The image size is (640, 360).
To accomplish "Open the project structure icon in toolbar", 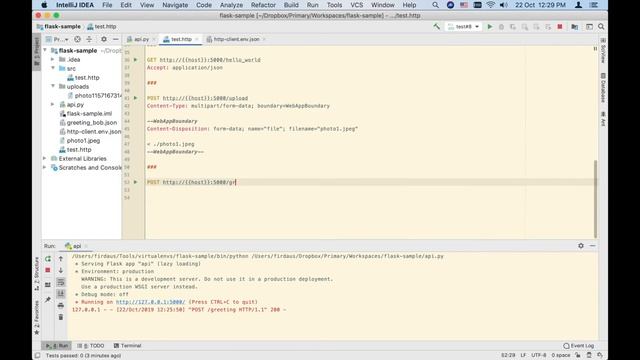I will click(x=574, y=27).
